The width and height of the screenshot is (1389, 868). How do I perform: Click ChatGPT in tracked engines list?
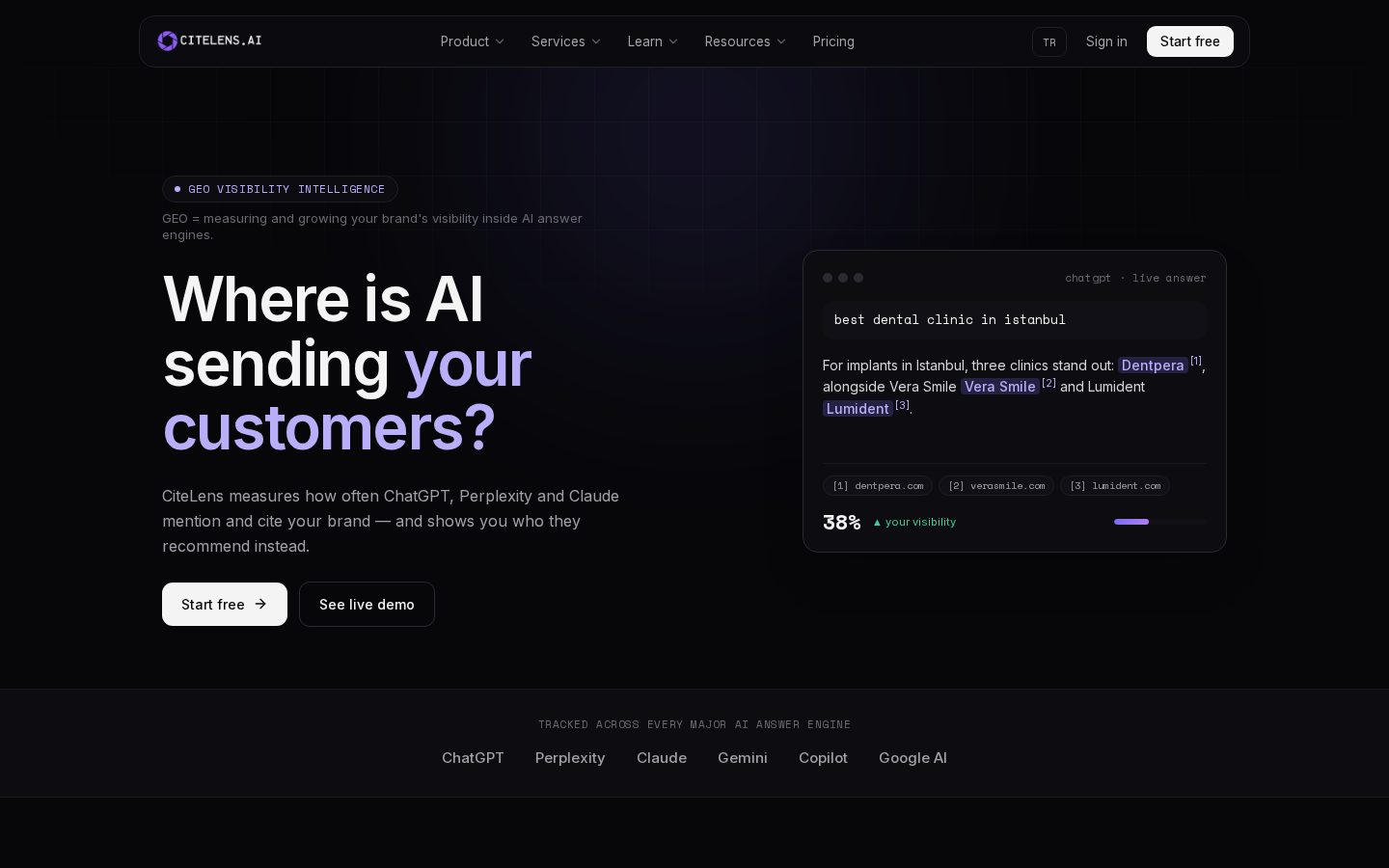(x=473, y=758)
